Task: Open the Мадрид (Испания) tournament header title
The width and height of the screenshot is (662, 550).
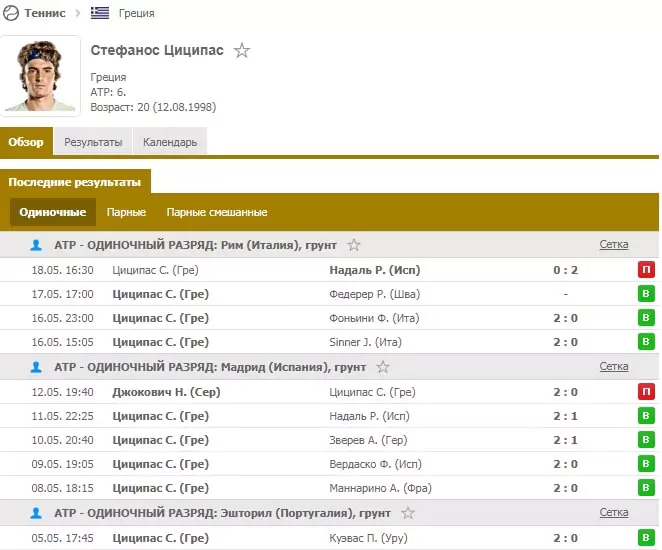Action: (210, 367)
